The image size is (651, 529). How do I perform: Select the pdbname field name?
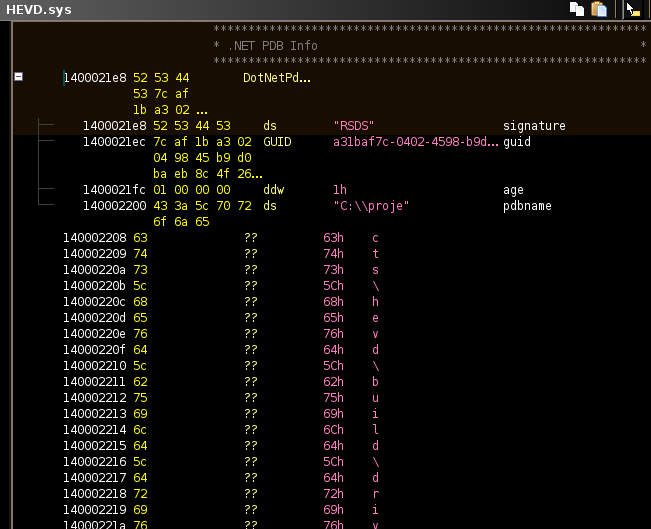(x=527, y=206)
